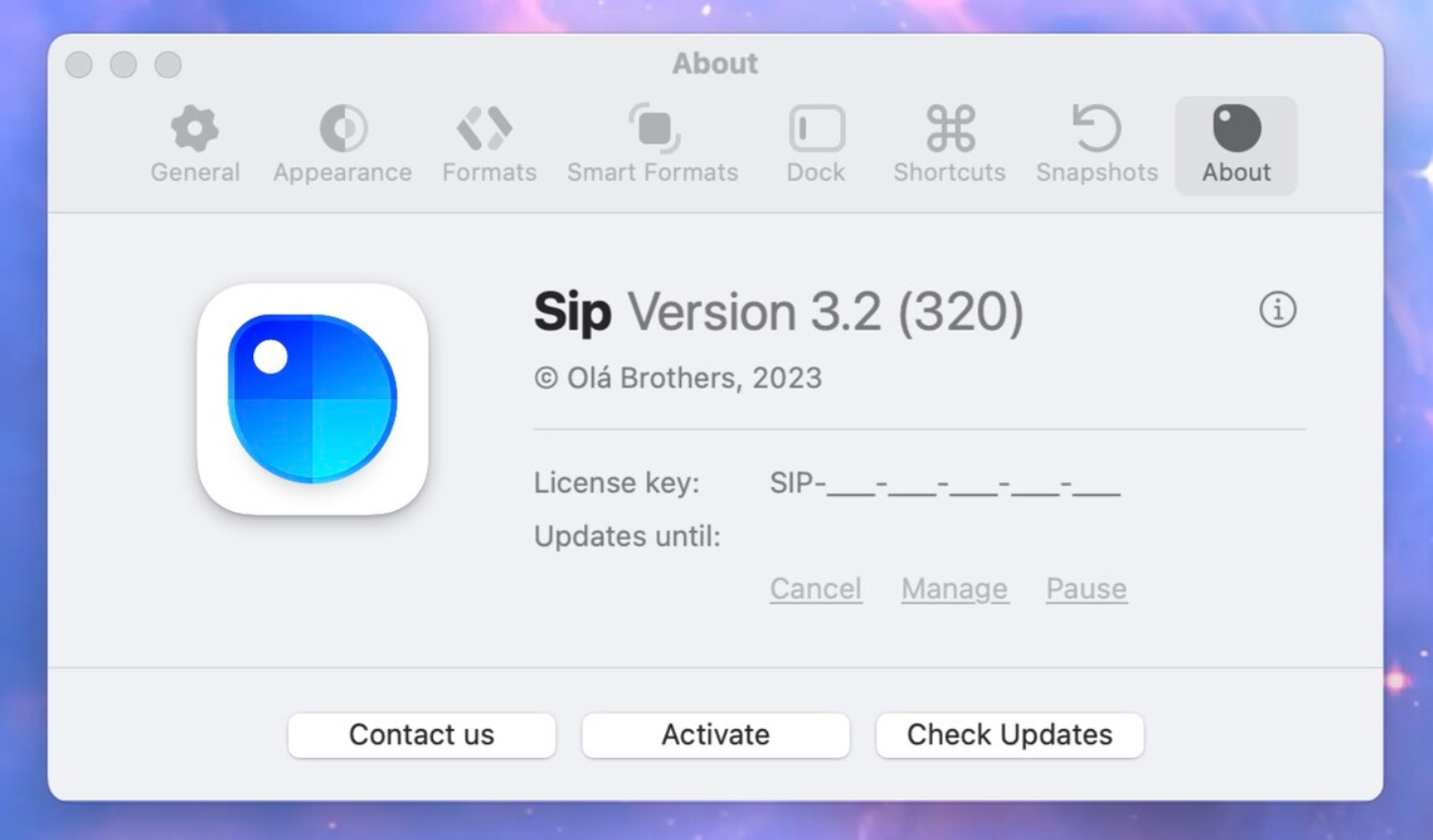Image resolution: width=1433 pixels, height=840 pixels.
Task: Click the Sip Version 3.2 (320) text
Action: click(778, 312)
